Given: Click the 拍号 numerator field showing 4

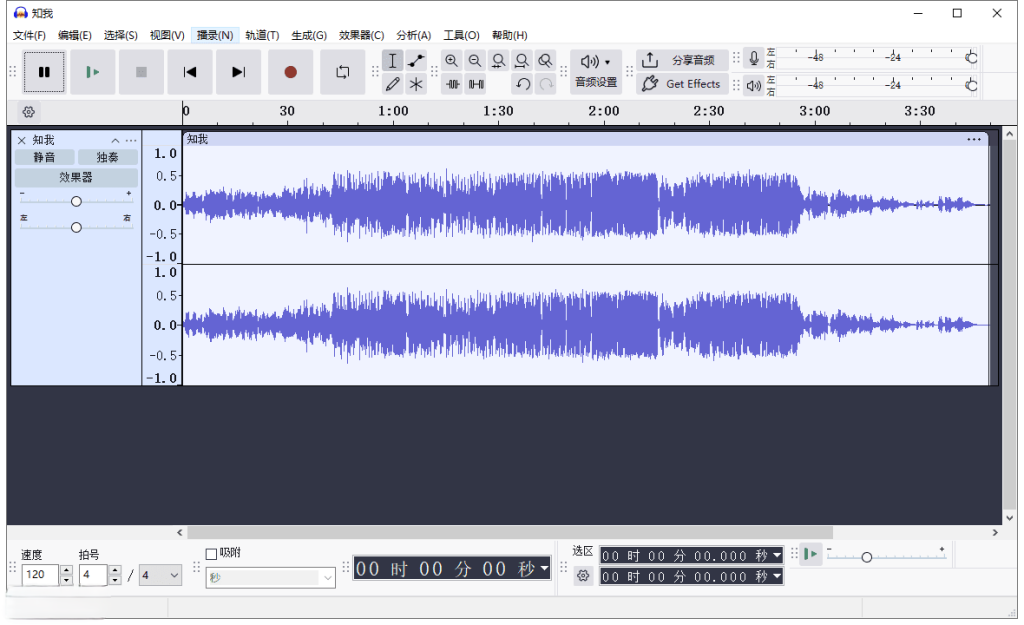Looking at the screenshot, I should (93, 575).
